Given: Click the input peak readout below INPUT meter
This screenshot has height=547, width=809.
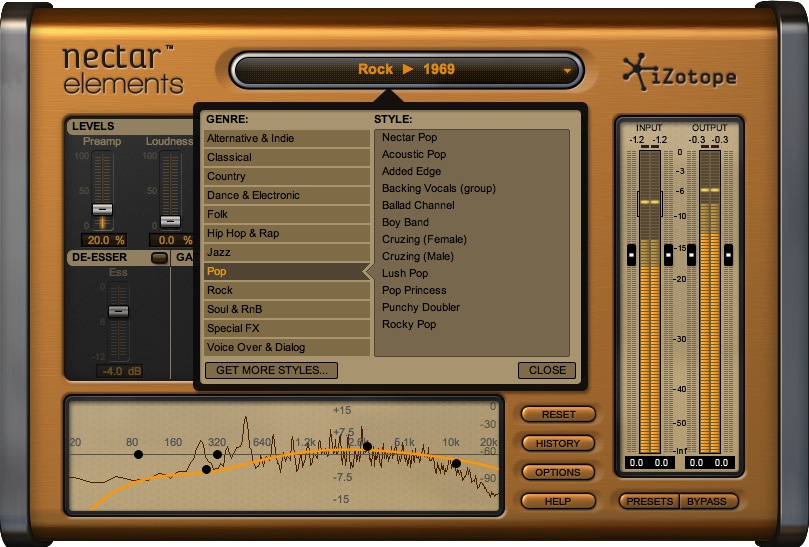Looking at the screenshot, I should pos(649,463).
